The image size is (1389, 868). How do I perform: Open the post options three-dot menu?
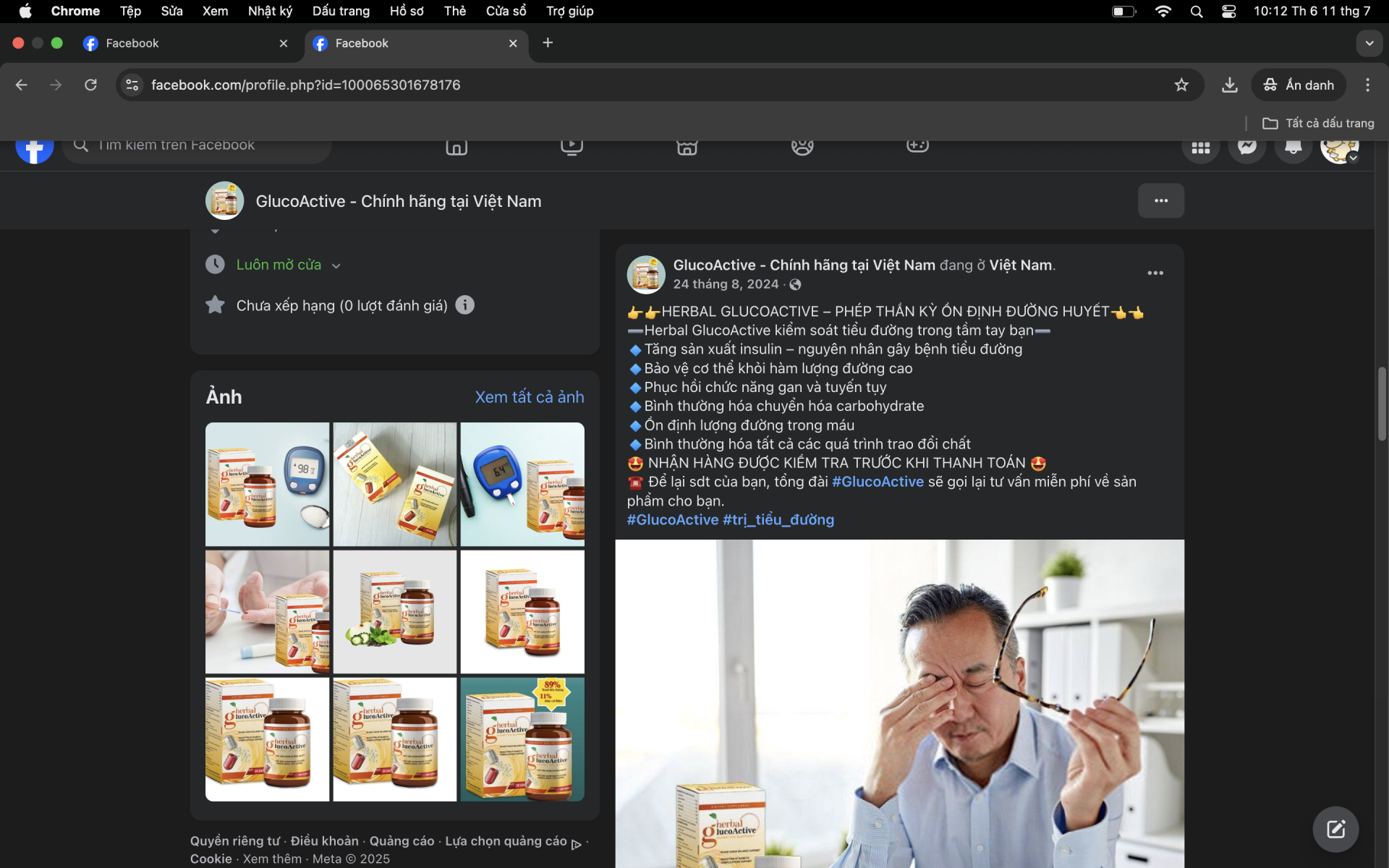pos(1155,273)
